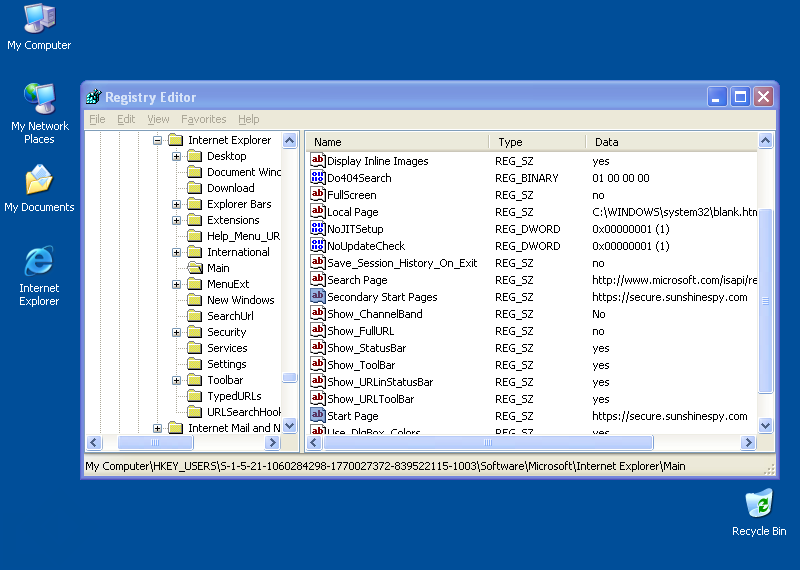Maximize the Registry Editor window
This screenshot has height=570, width=800.
click(740, 96)
